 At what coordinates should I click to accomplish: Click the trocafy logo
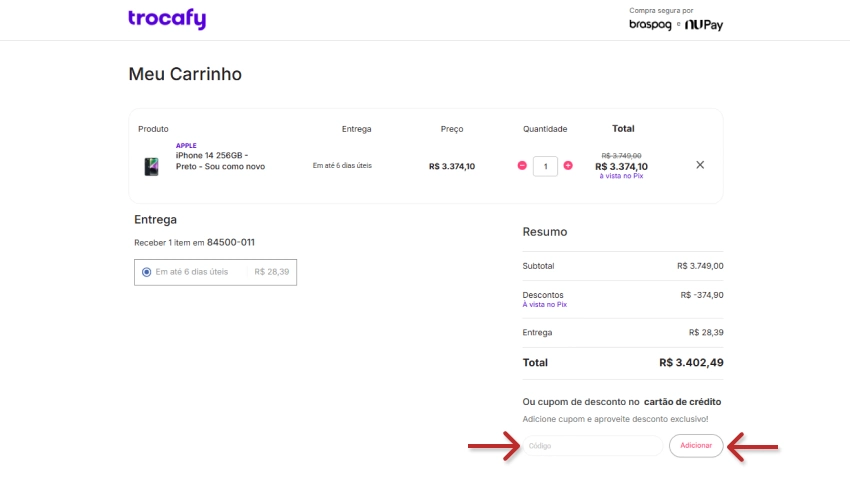click(x=167, y=19)
